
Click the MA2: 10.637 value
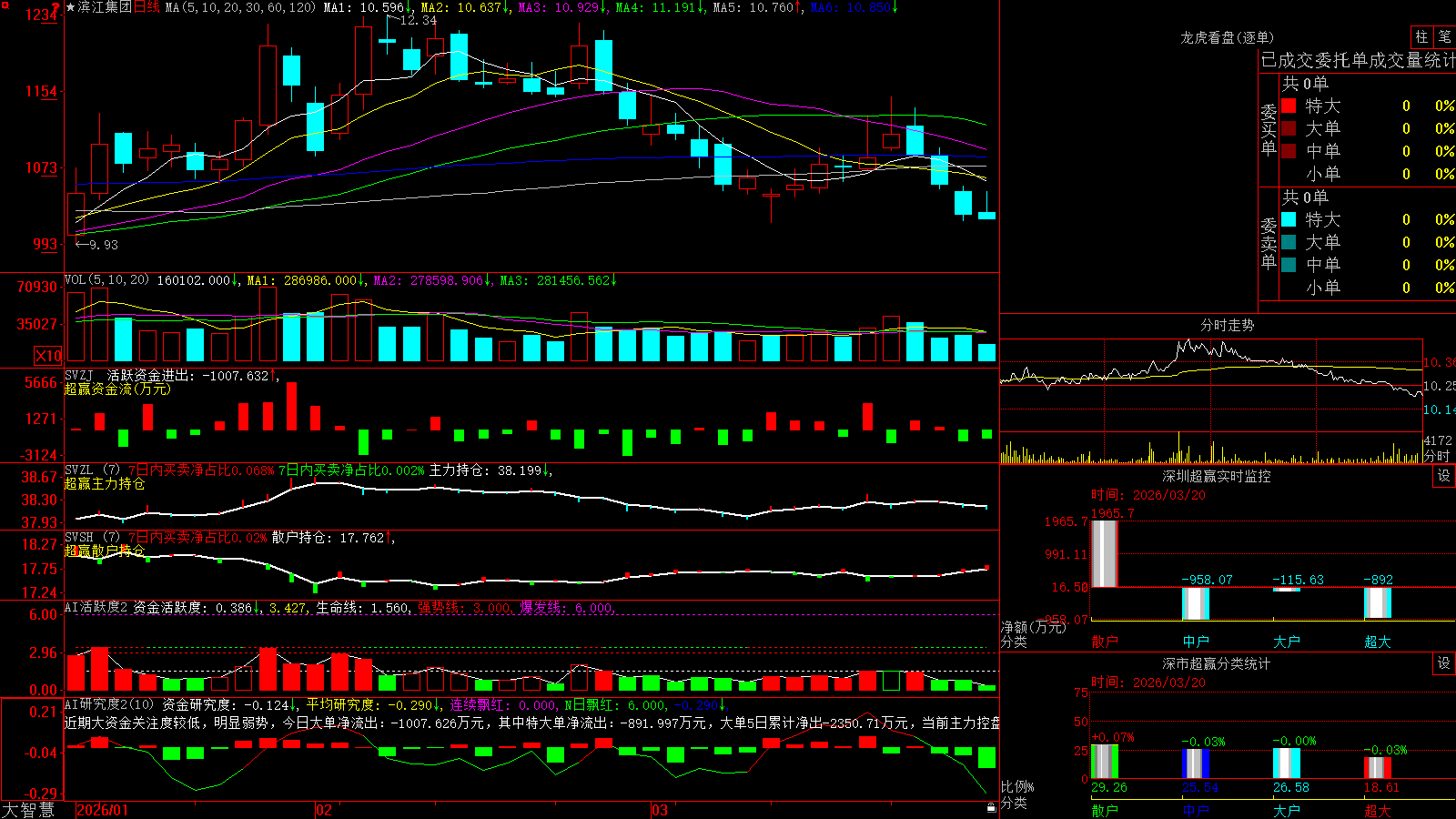[461, 7]
